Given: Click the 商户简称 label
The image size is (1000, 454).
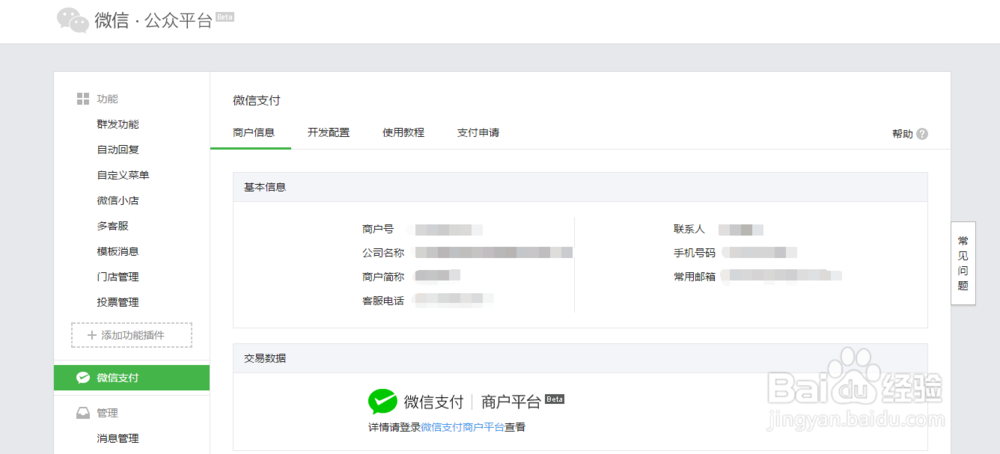Looking at the screenshot, I should (x=383, y=277).
